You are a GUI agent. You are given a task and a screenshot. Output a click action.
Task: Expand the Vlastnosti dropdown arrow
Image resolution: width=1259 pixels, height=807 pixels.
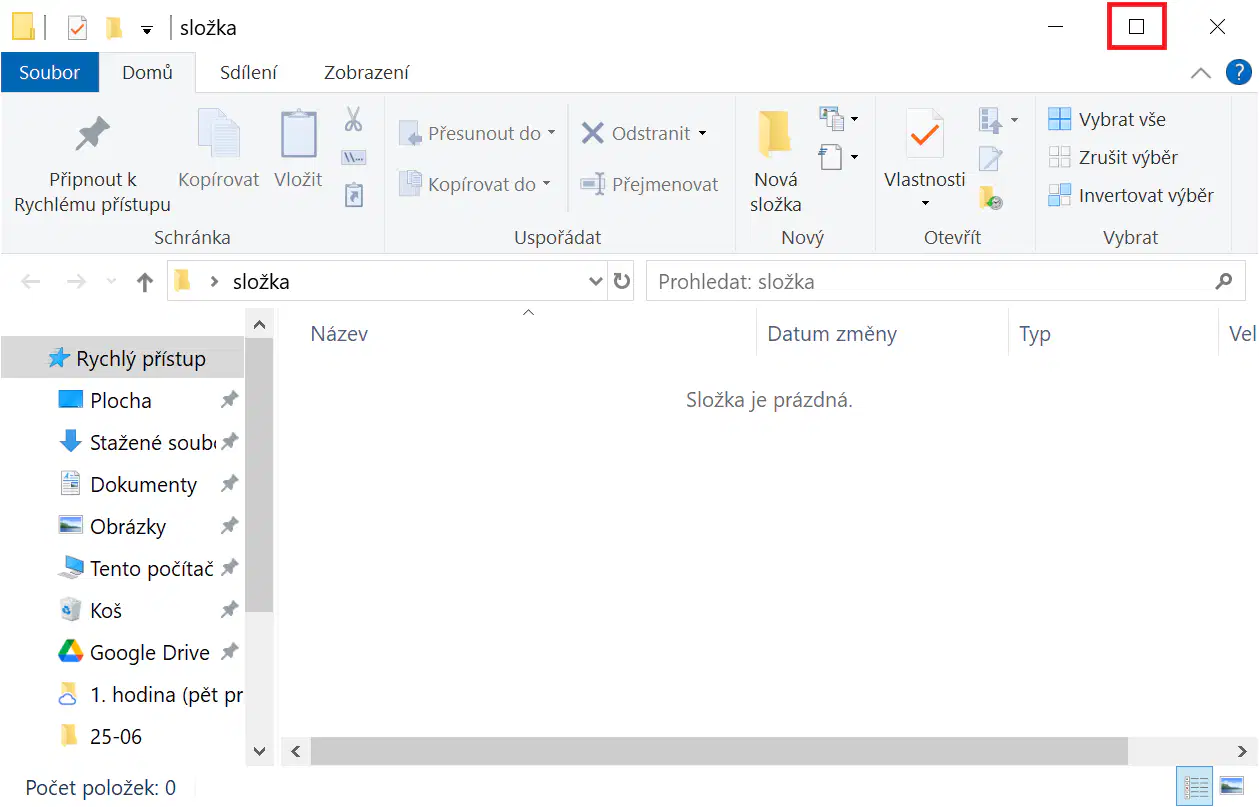pyautogui.click(x=925, y=204)
